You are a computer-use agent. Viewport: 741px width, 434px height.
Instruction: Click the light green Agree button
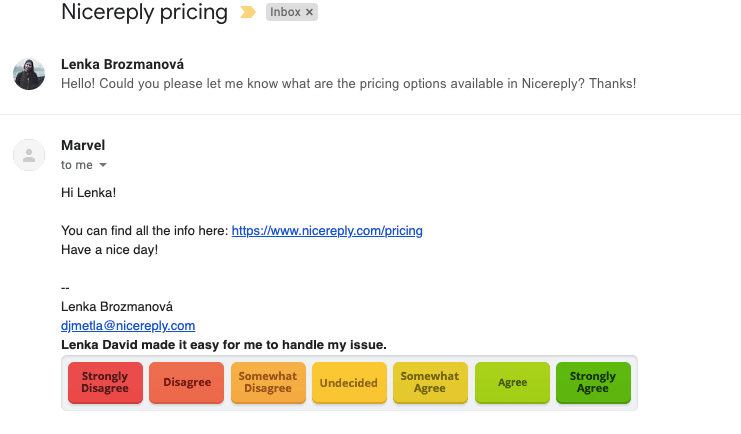[x=512, y=382]
